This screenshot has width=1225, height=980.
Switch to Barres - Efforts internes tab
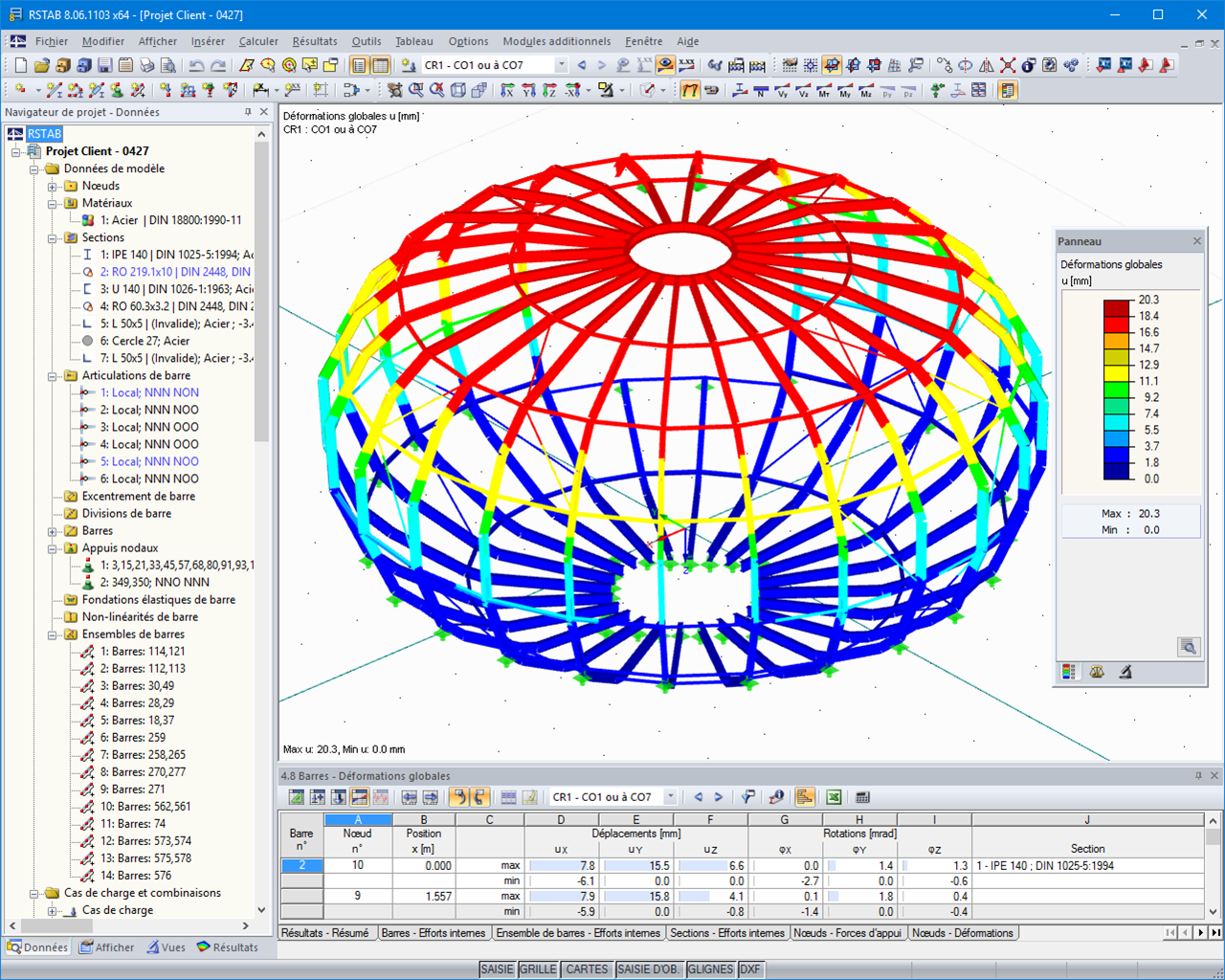(434, 933)
